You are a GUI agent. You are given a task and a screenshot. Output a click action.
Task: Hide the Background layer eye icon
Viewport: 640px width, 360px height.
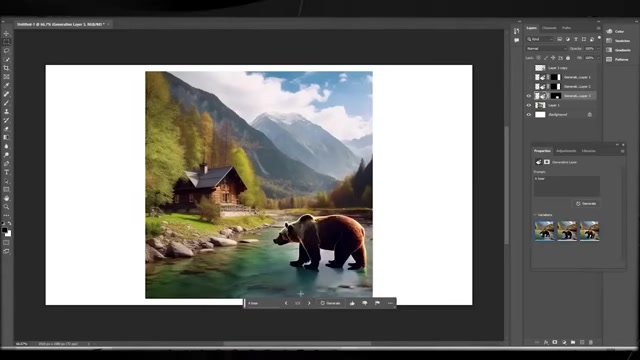pyautogui.click(x=529, y=115)
